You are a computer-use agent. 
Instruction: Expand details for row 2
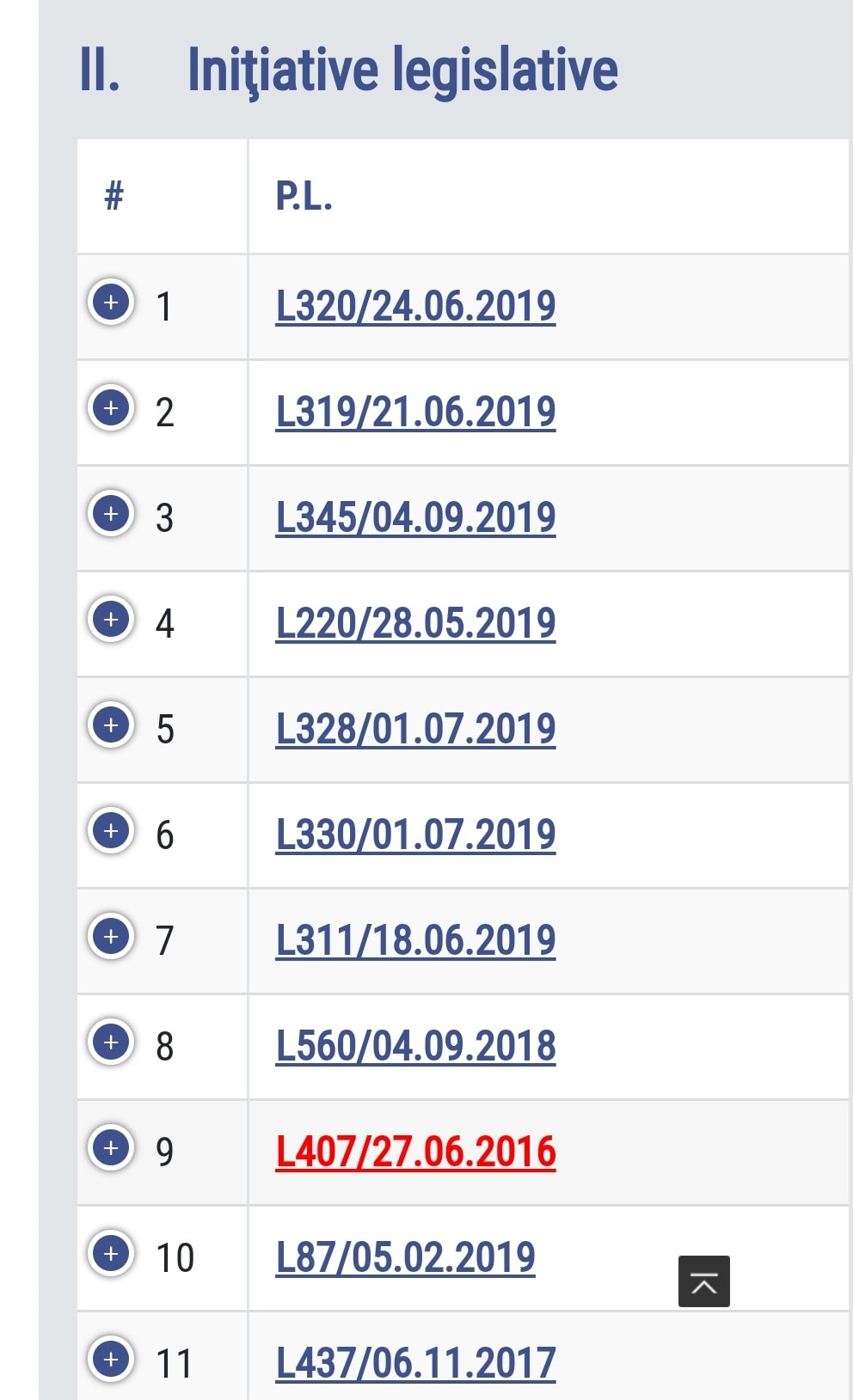pos(111,408)
